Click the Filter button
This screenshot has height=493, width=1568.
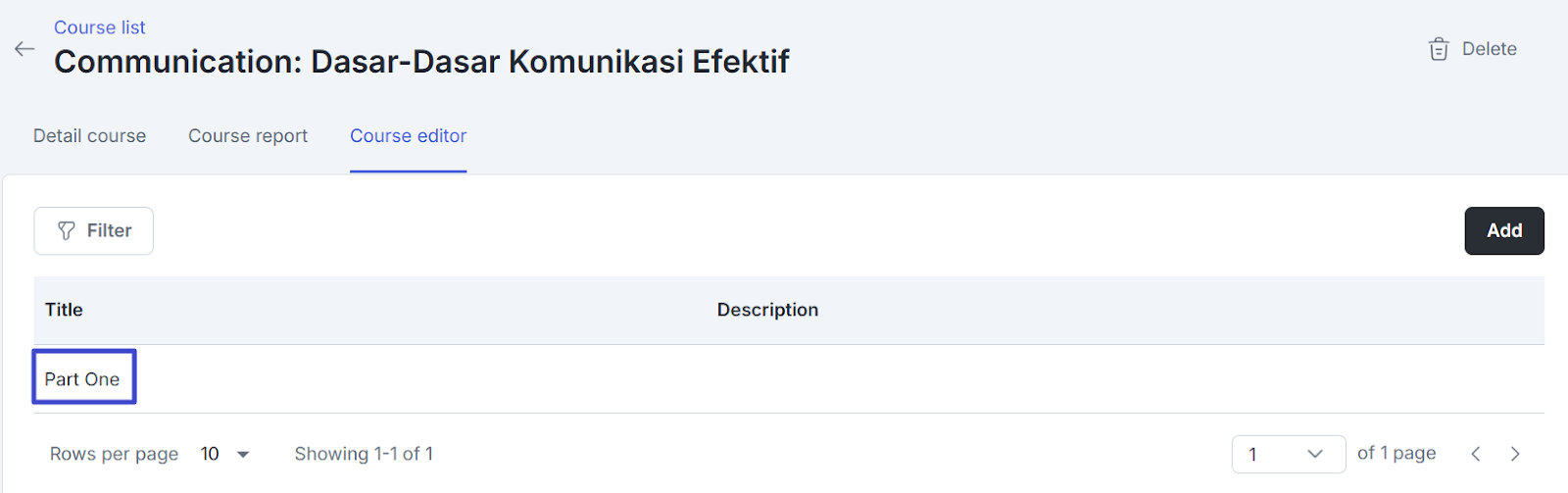click(x=94, y=231)
